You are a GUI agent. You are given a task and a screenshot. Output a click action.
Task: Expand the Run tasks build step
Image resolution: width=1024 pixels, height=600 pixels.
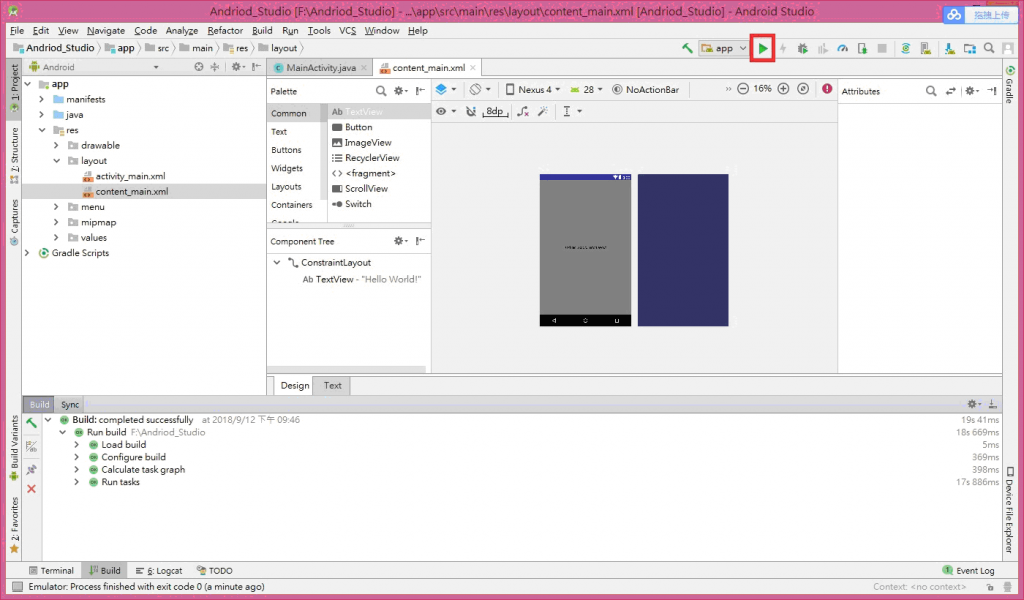(76, 482)
